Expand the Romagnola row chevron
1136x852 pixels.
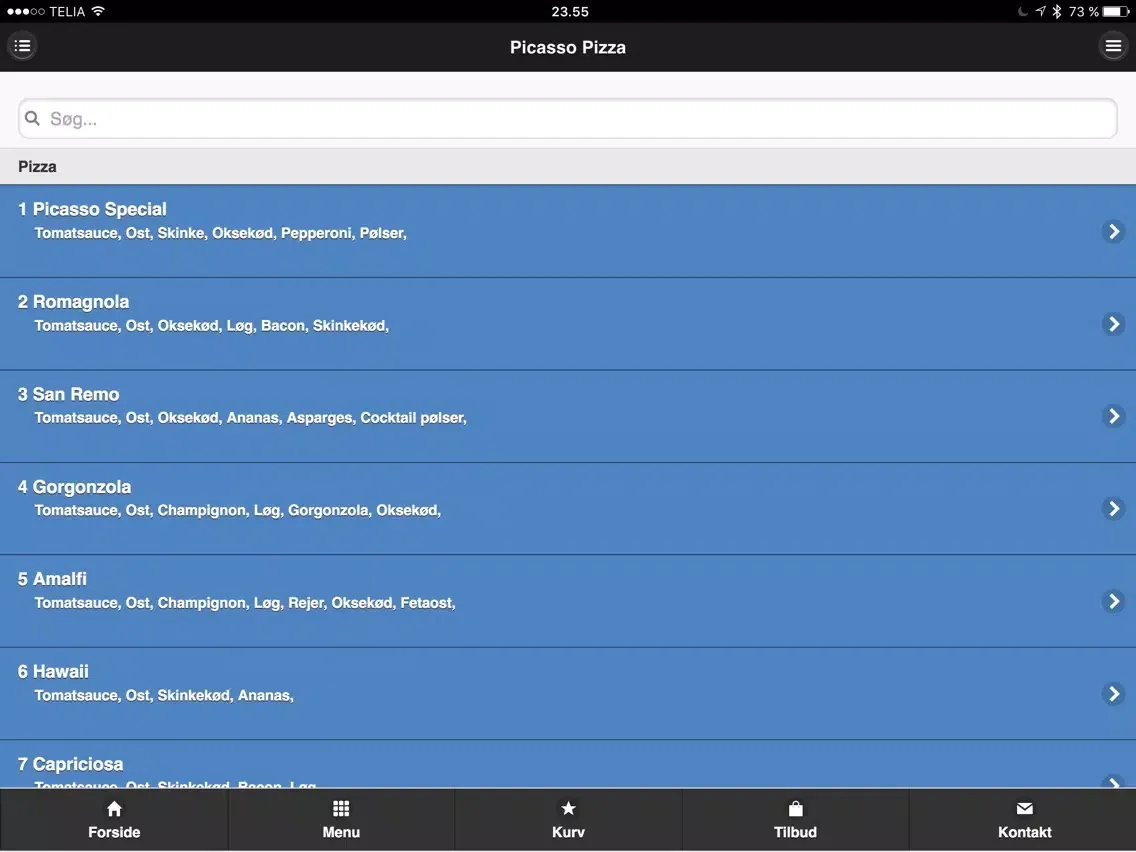click(1113, 324)
